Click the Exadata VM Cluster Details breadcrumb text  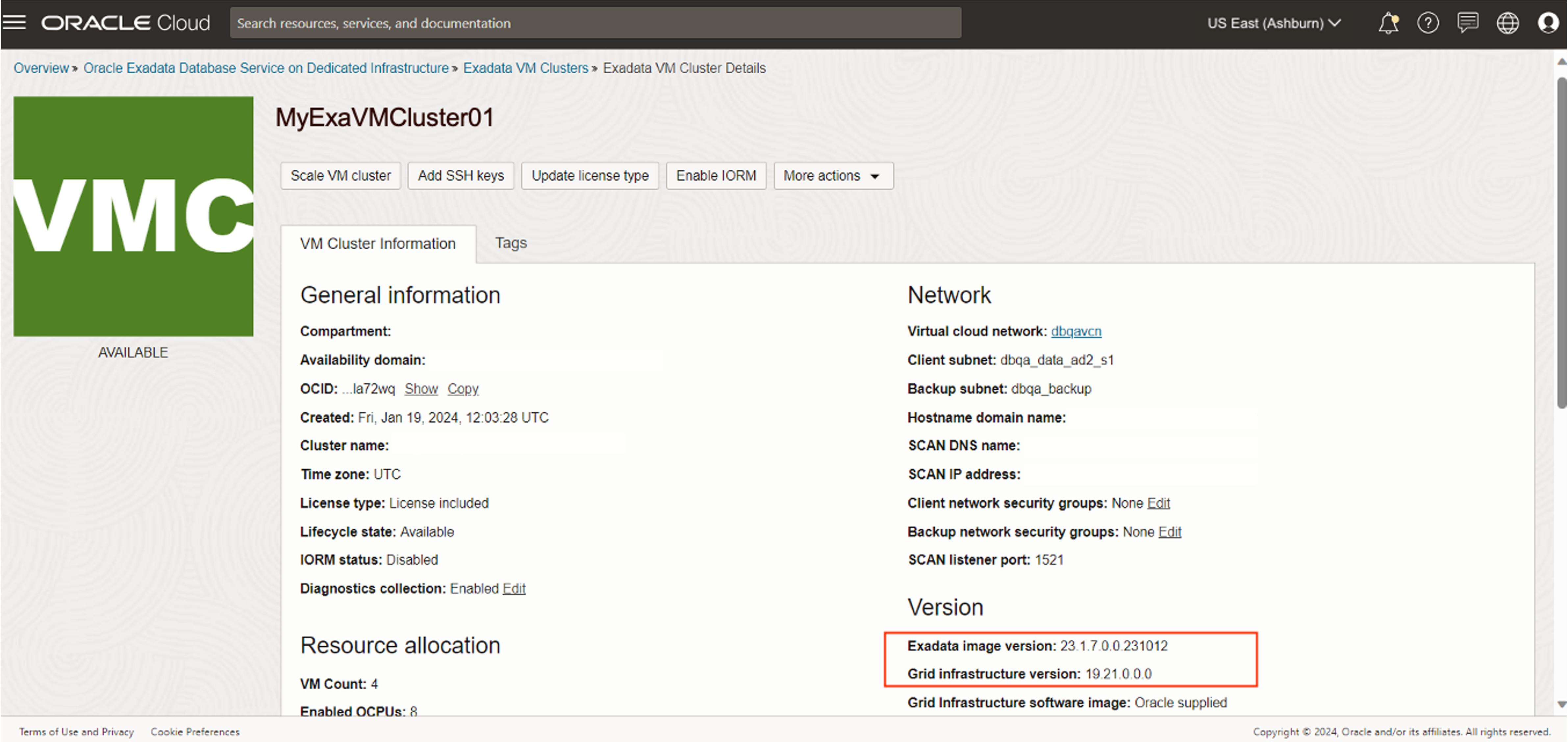click(x=684, y=68)
